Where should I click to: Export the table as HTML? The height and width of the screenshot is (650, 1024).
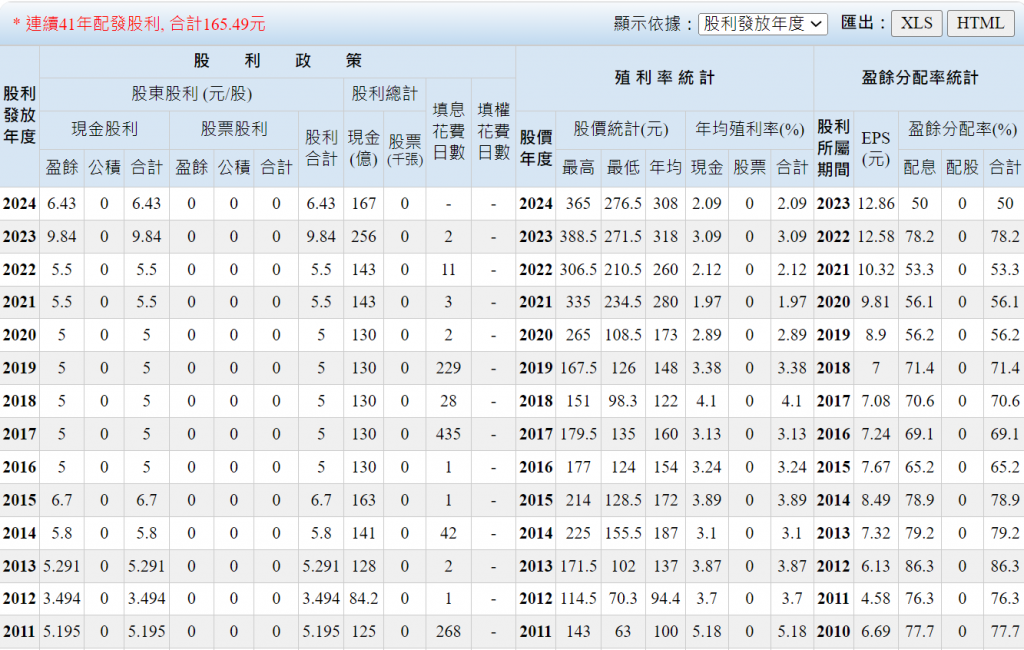tap(980, 23)
